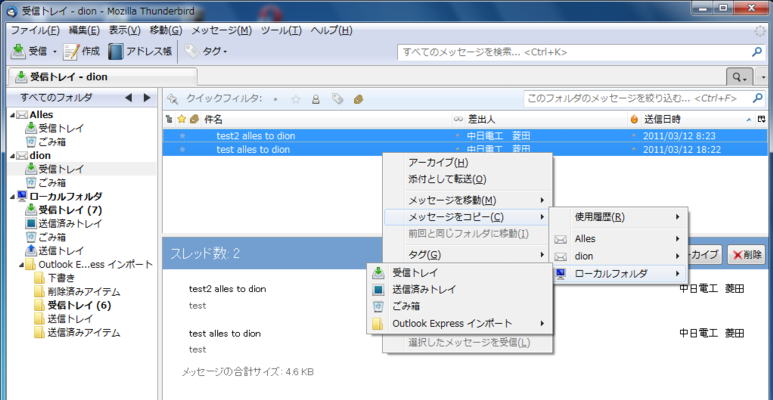Click the 作成 compose message button

[82, 51]
